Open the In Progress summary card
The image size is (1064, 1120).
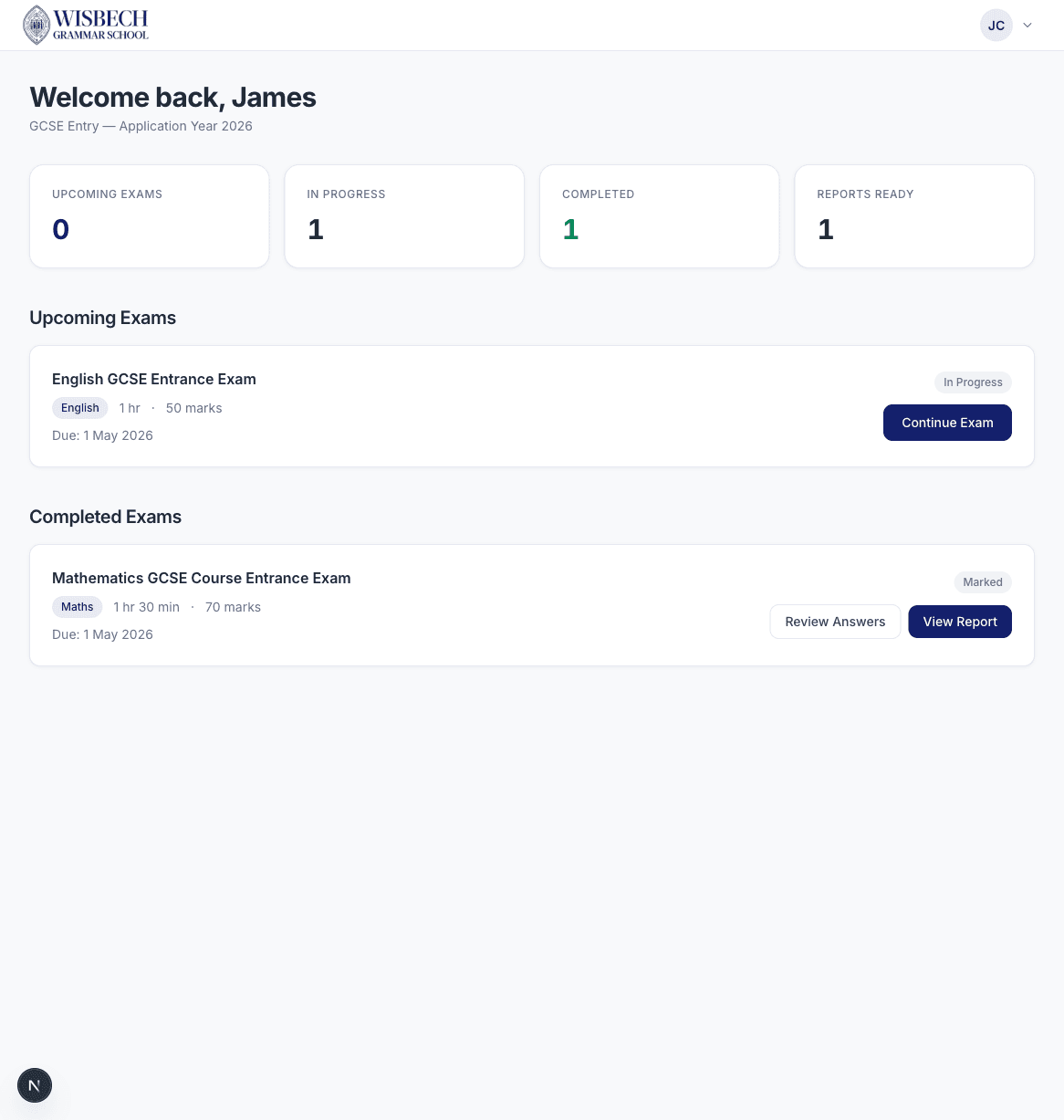(x=404, y=216)
